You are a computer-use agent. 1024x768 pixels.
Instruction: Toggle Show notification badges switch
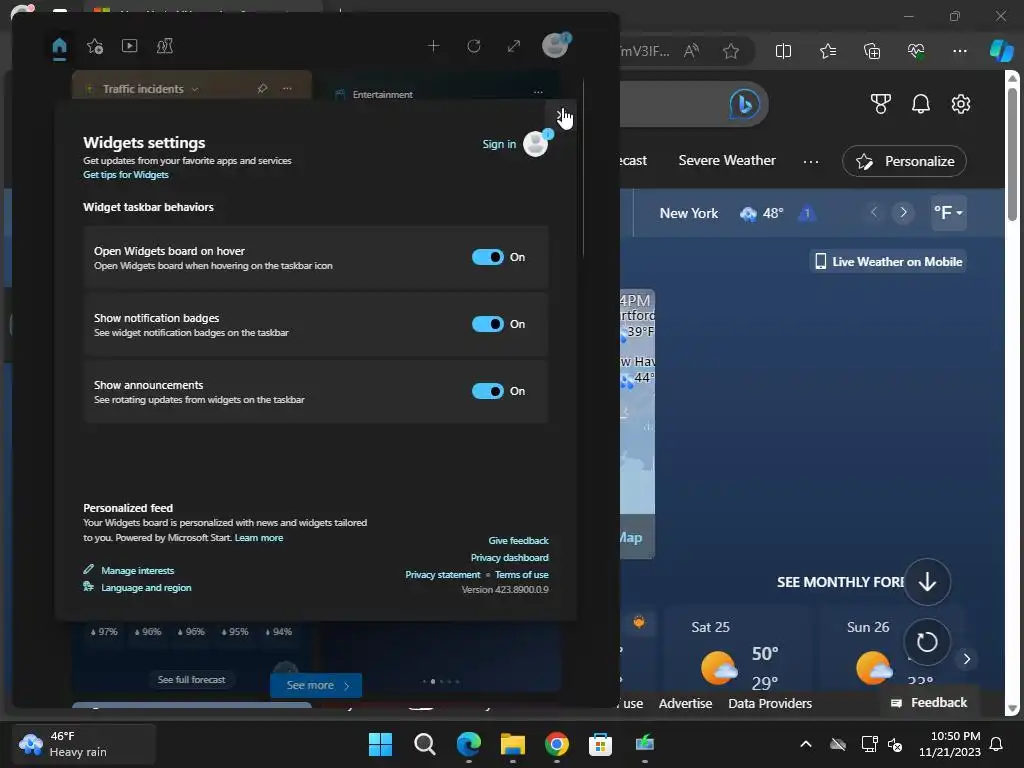487,324
